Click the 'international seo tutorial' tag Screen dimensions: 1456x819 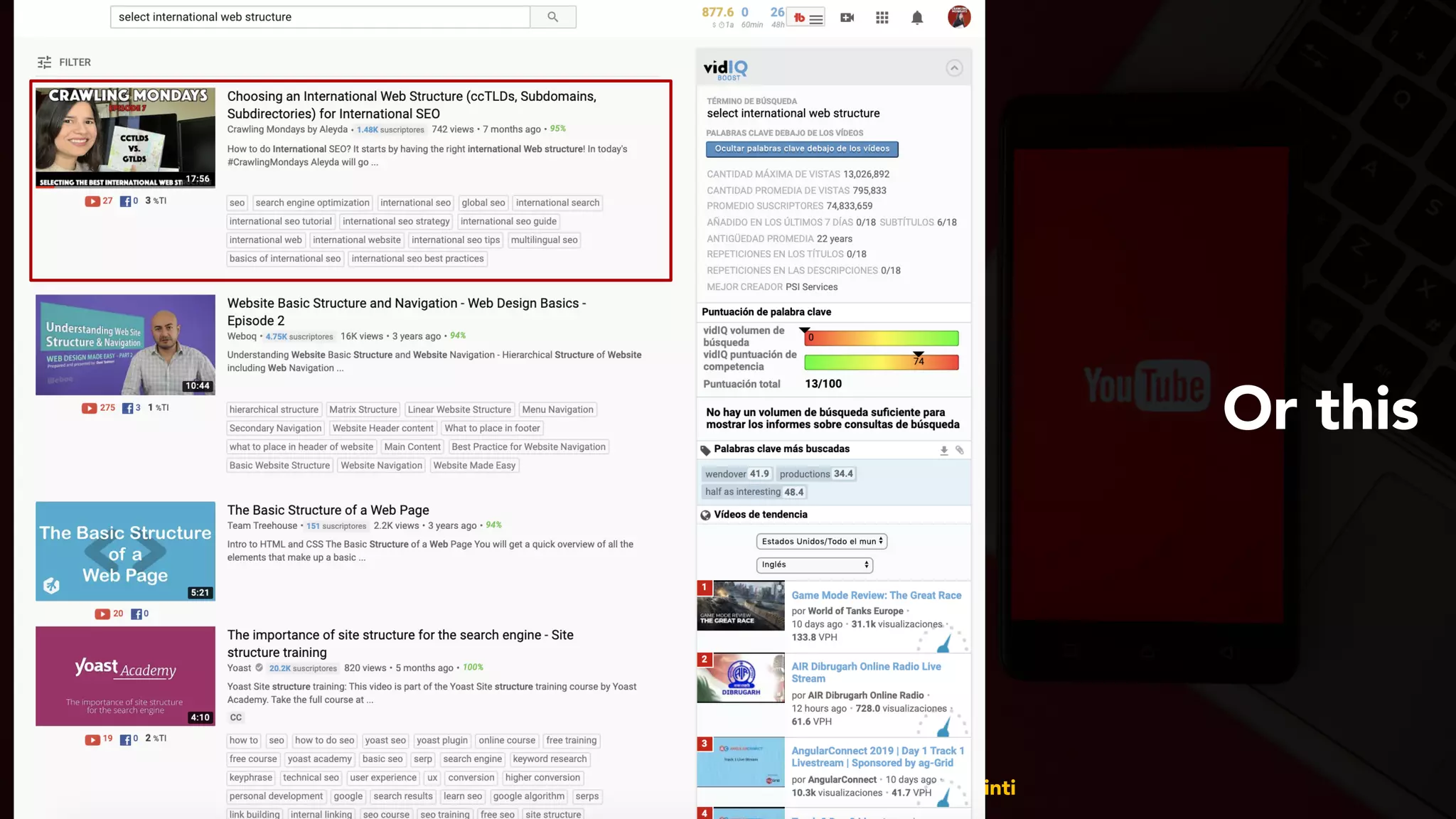tap(281, 222)
